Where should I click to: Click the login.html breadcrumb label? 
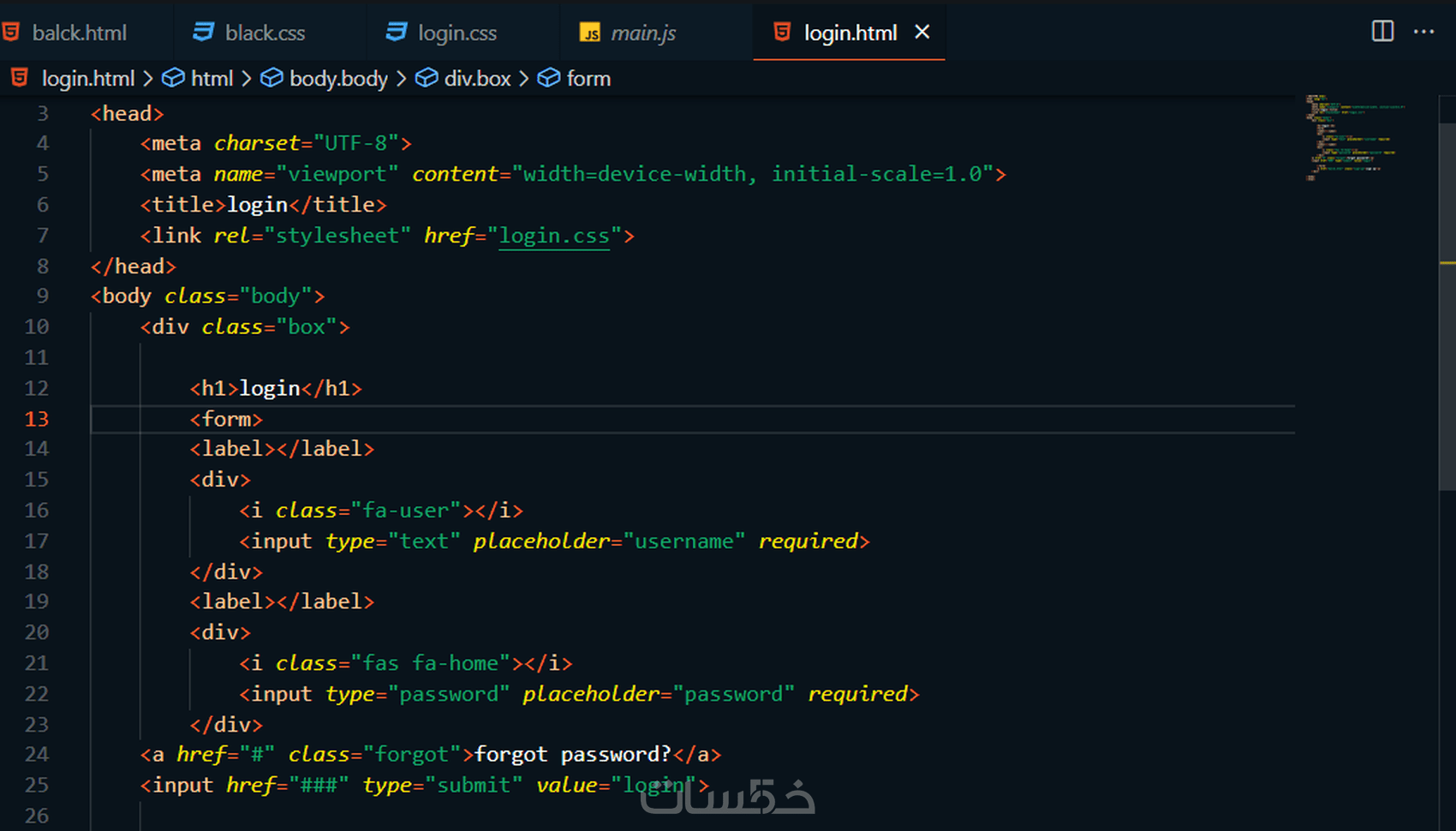(x=88, y=78)
